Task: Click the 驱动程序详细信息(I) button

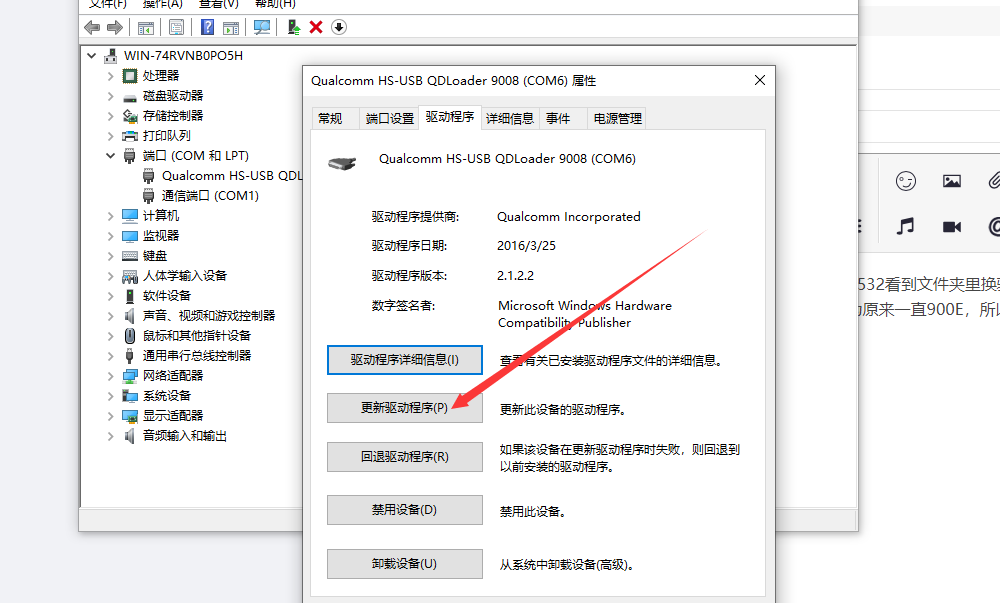Action: 404,360
